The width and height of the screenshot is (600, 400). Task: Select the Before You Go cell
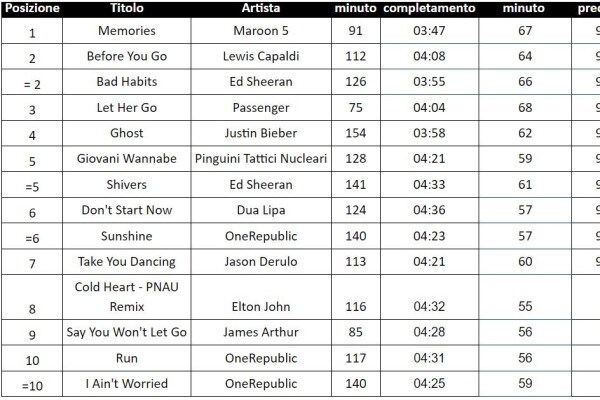126,56
